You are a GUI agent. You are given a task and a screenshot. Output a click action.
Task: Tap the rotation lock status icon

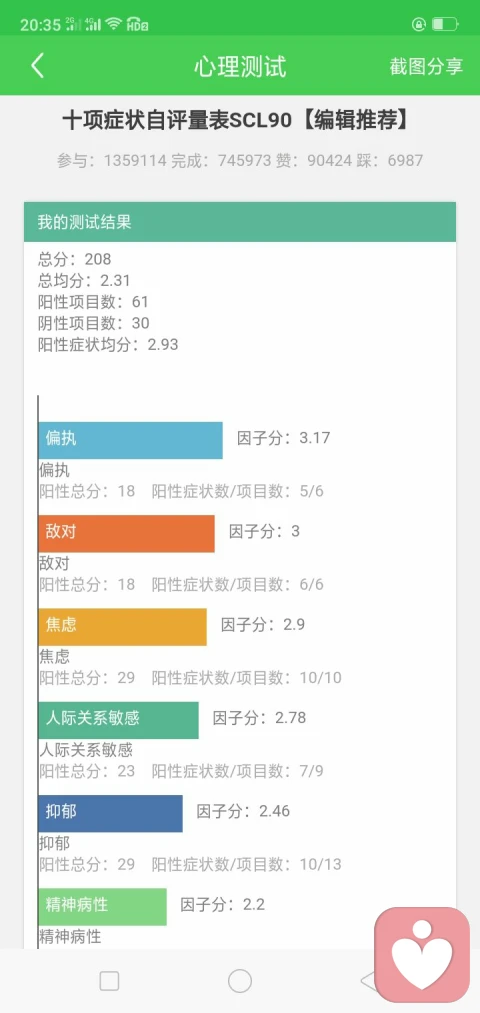pyautogui.click(x=419, y=25)
